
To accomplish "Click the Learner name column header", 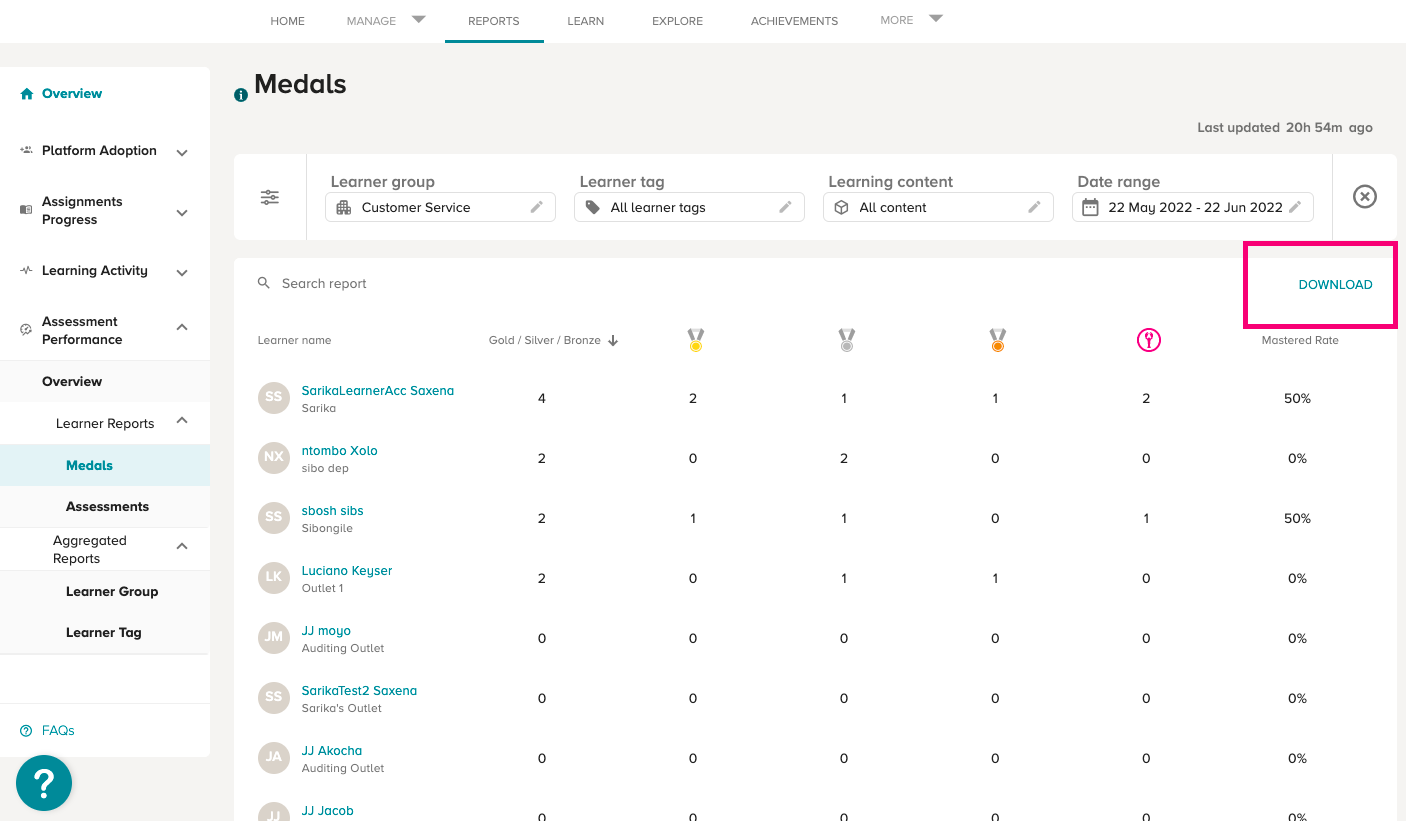I will click(294, 340).
